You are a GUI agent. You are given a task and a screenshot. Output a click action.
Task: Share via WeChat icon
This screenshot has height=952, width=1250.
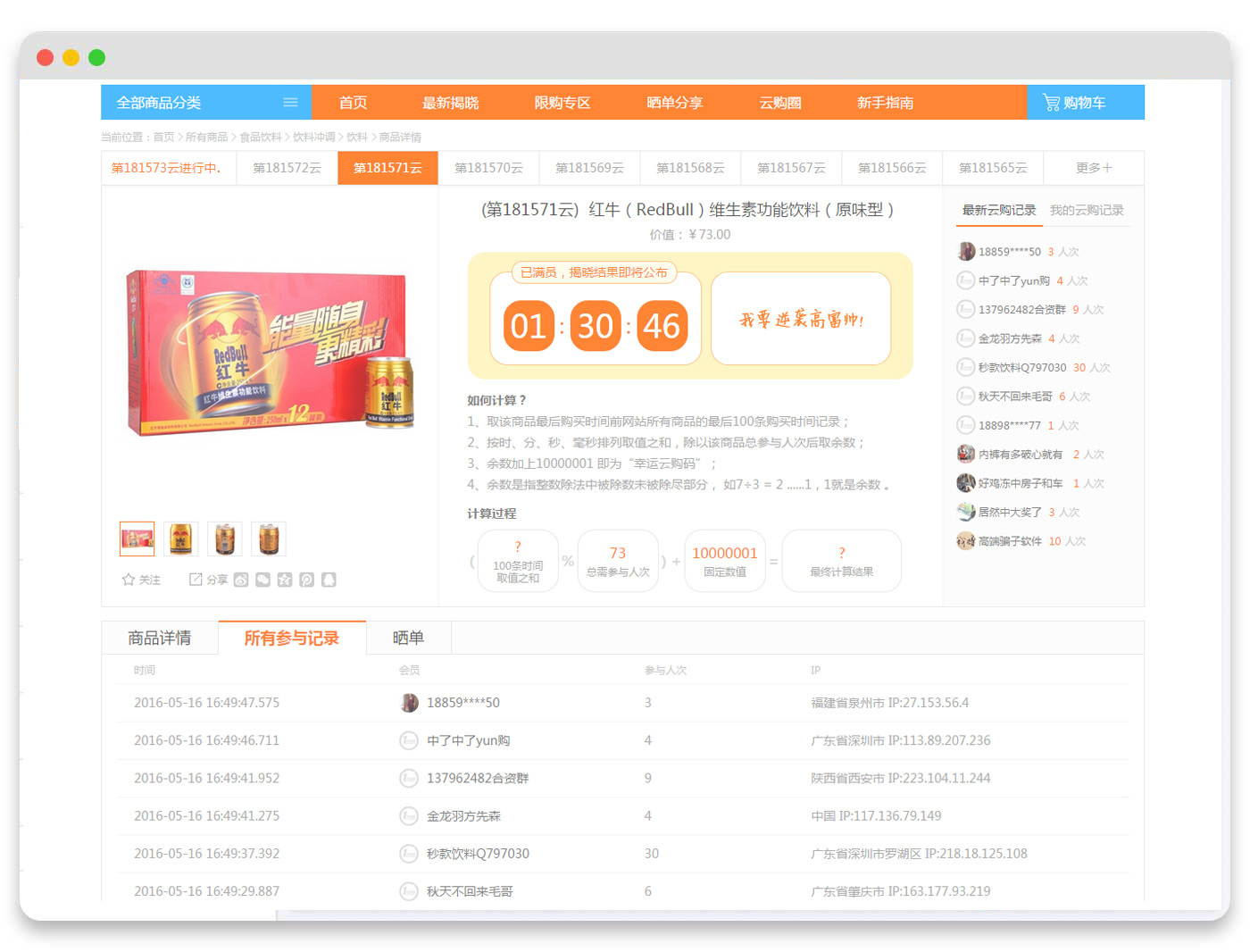coord(262,580)
